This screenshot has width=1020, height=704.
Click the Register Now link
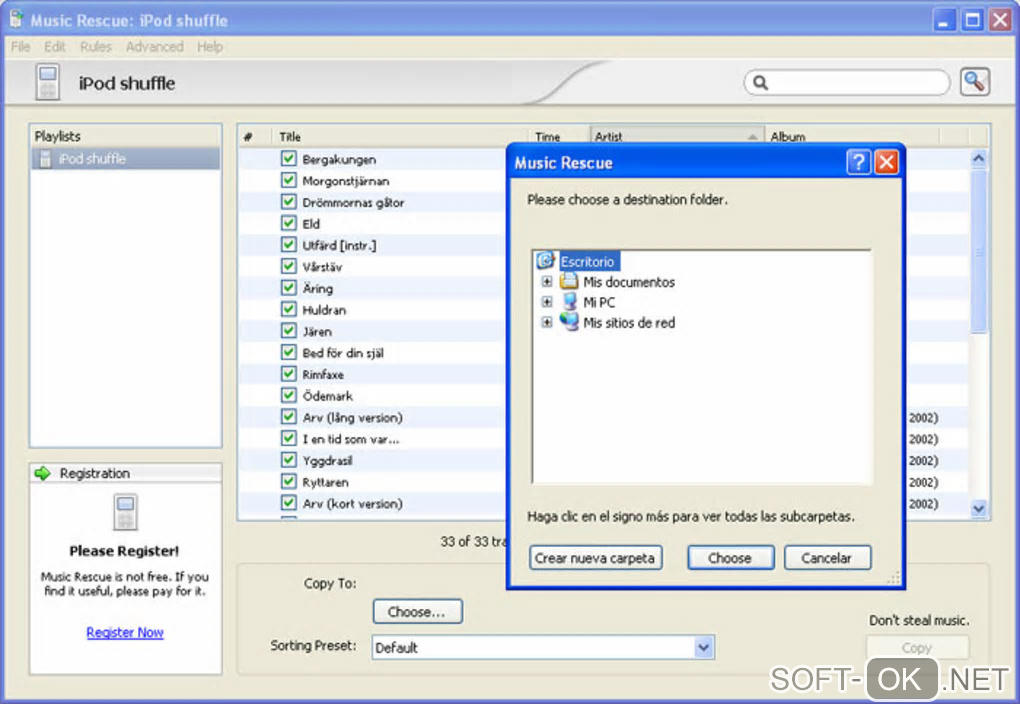(125, 632)
